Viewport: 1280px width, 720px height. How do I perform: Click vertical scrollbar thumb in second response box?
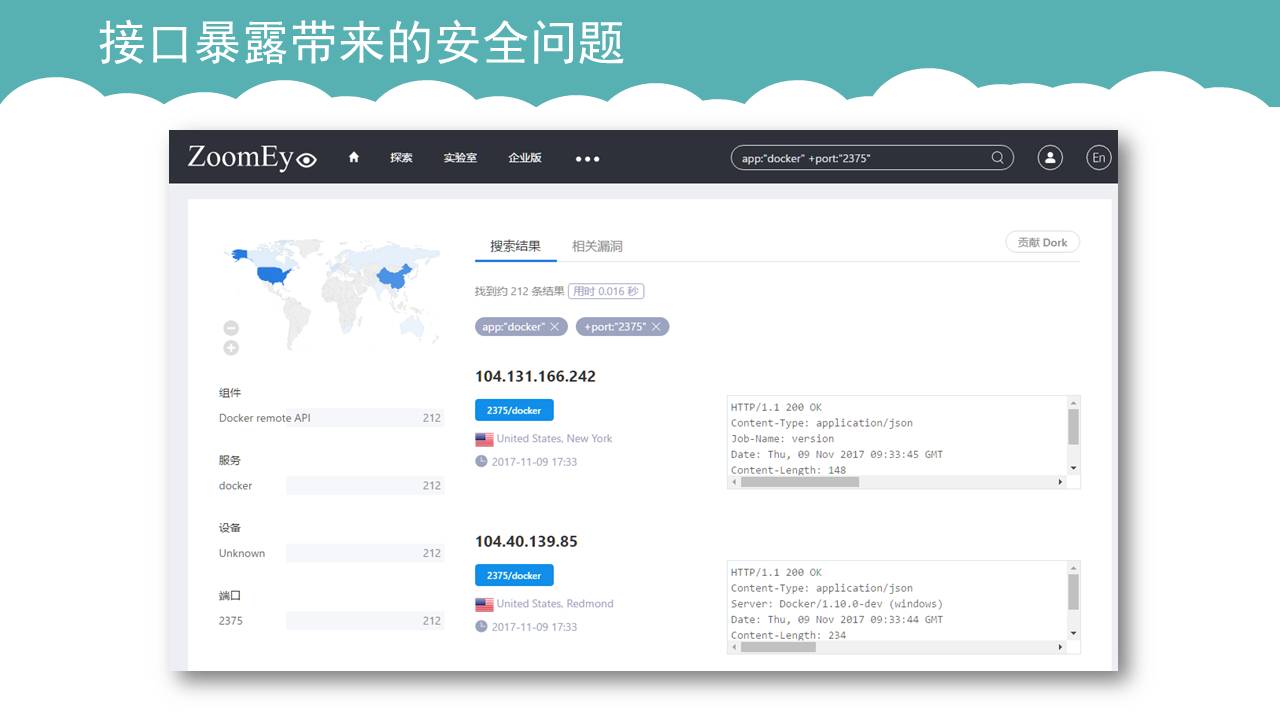click(1073, 591)
